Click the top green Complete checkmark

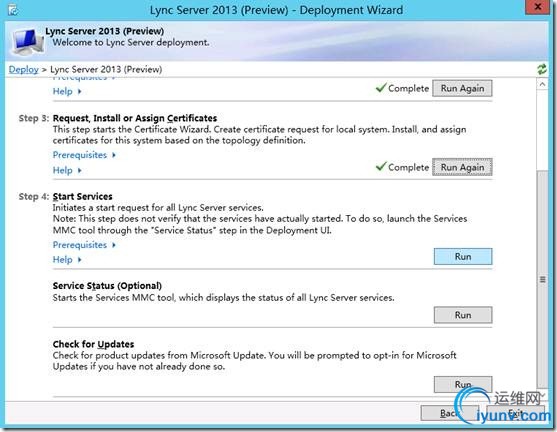381,87
